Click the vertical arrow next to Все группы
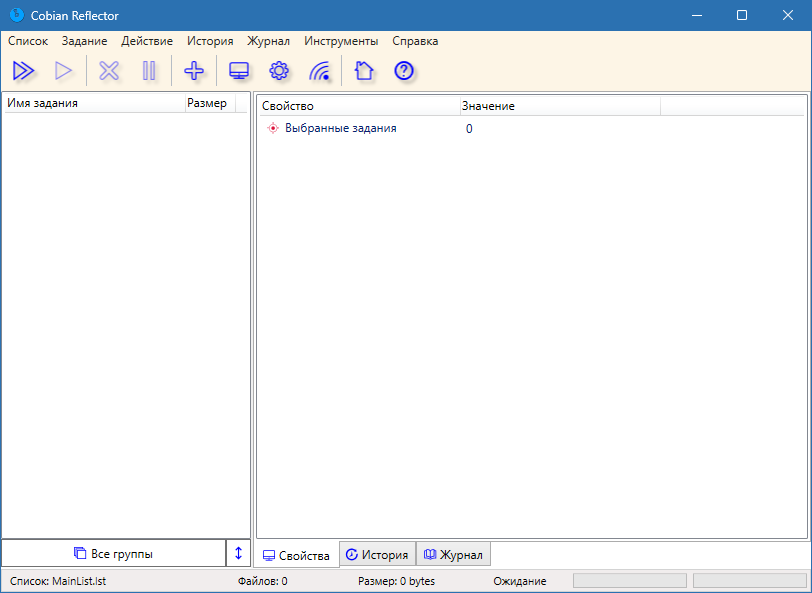812x593 pixels. coord(238,553)
